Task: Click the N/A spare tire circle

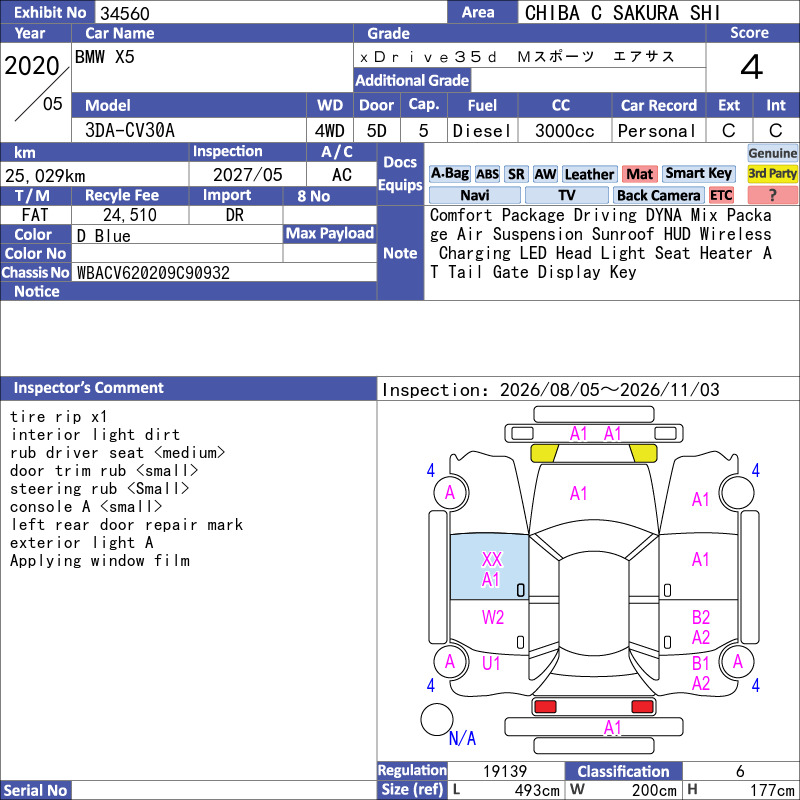Action: 437,719
